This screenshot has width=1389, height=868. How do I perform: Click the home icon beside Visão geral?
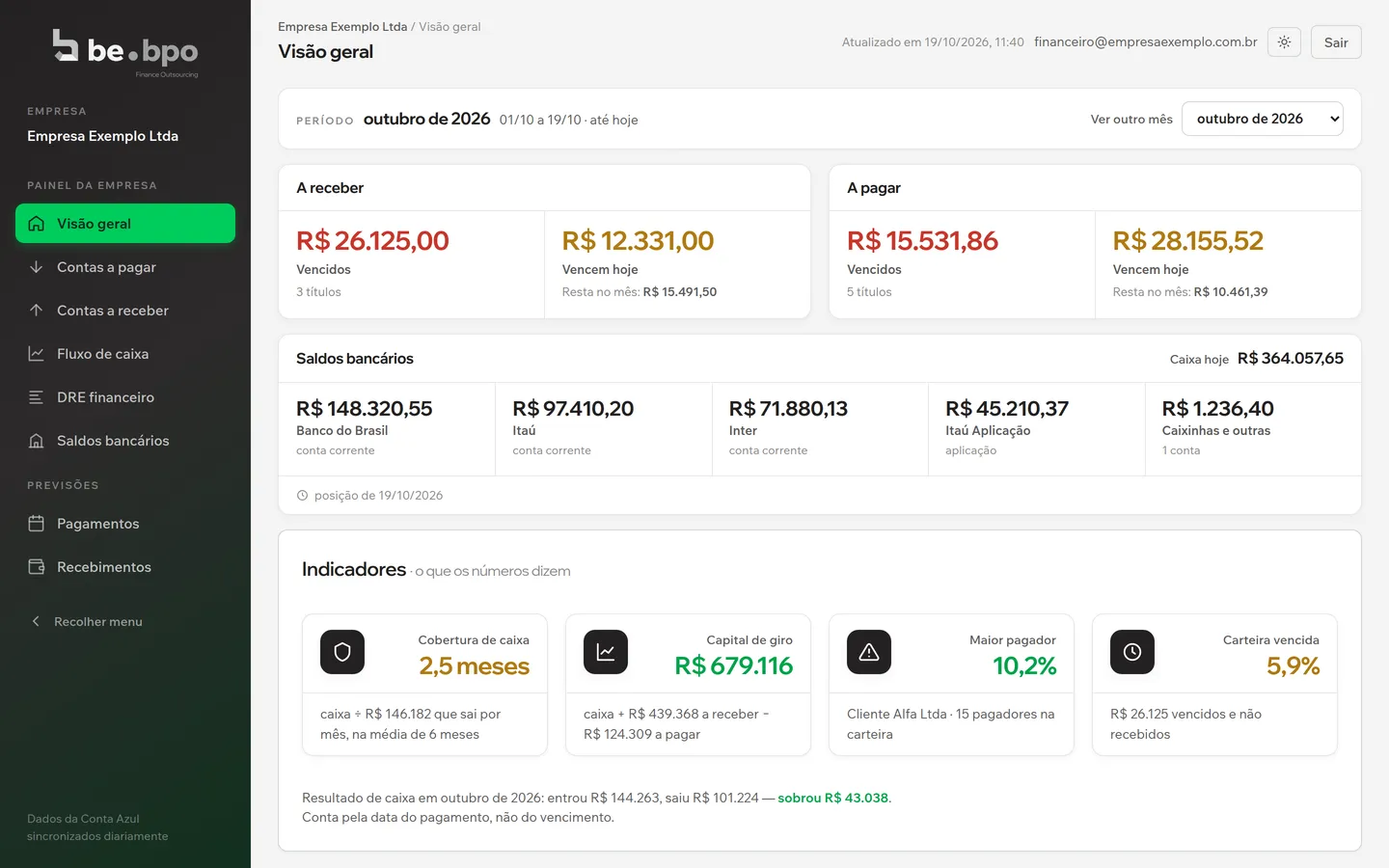tap(37, 224)
